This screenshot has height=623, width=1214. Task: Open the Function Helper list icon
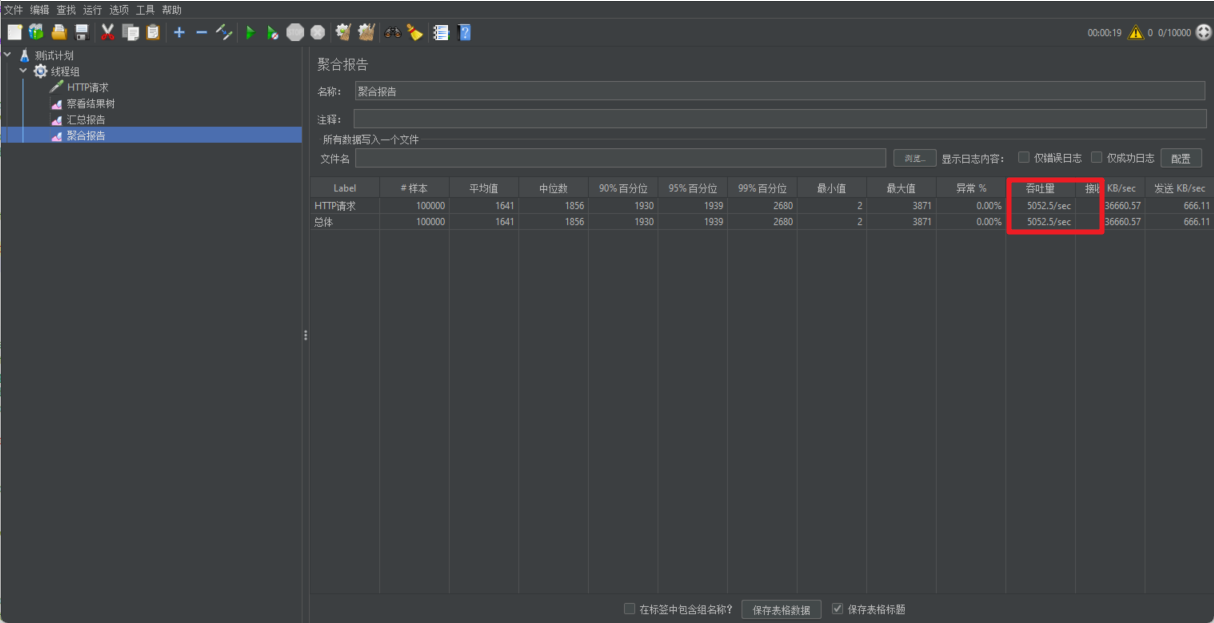coord(440,32)
